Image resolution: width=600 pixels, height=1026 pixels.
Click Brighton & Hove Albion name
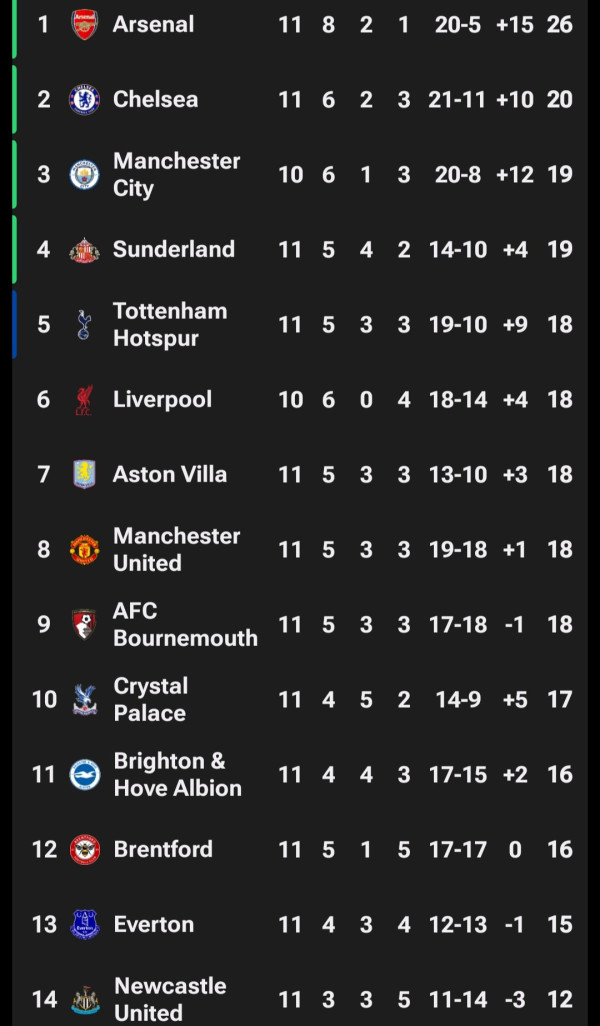pos(177,774)
